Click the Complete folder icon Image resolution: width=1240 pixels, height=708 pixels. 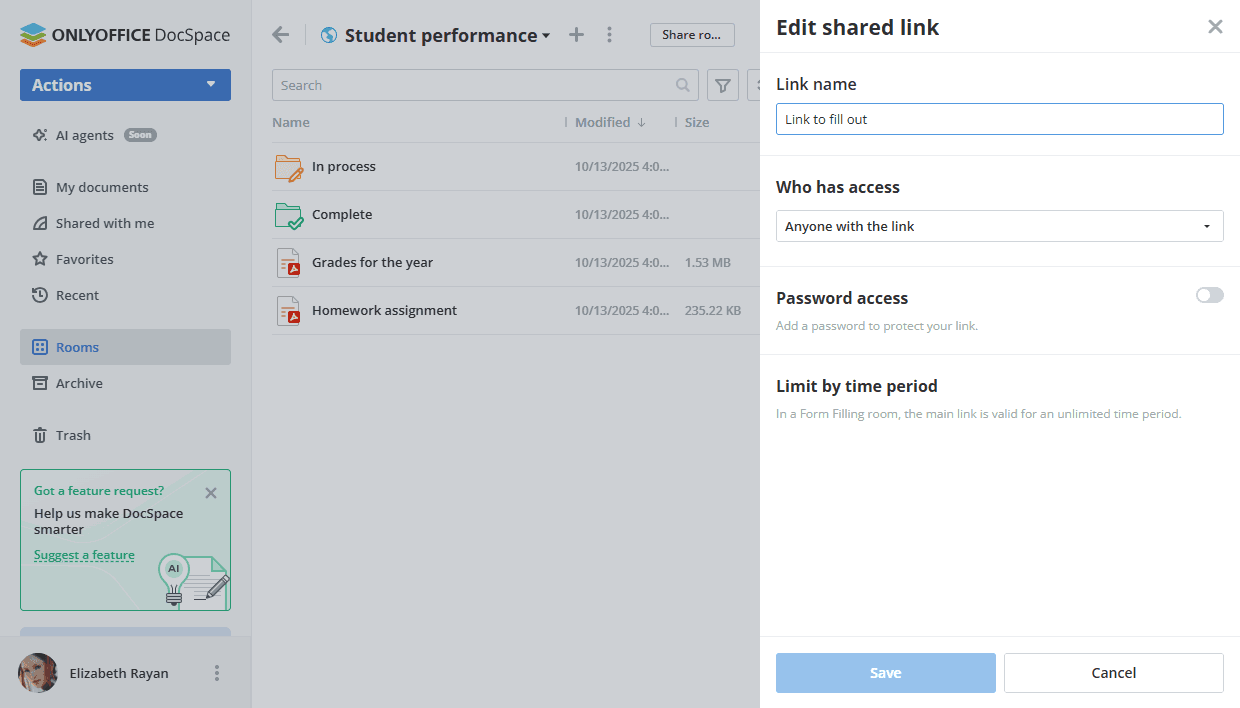tap(288, 215)
